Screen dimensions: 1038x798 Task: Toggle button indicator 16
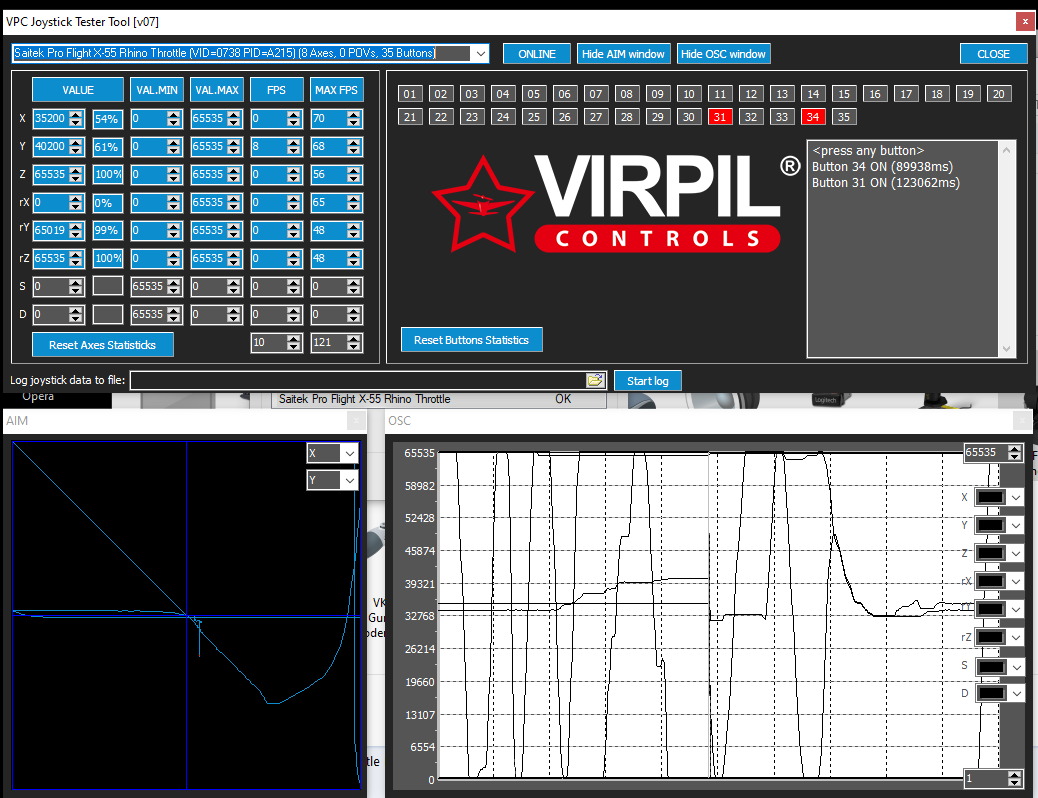tap(874, 94)
